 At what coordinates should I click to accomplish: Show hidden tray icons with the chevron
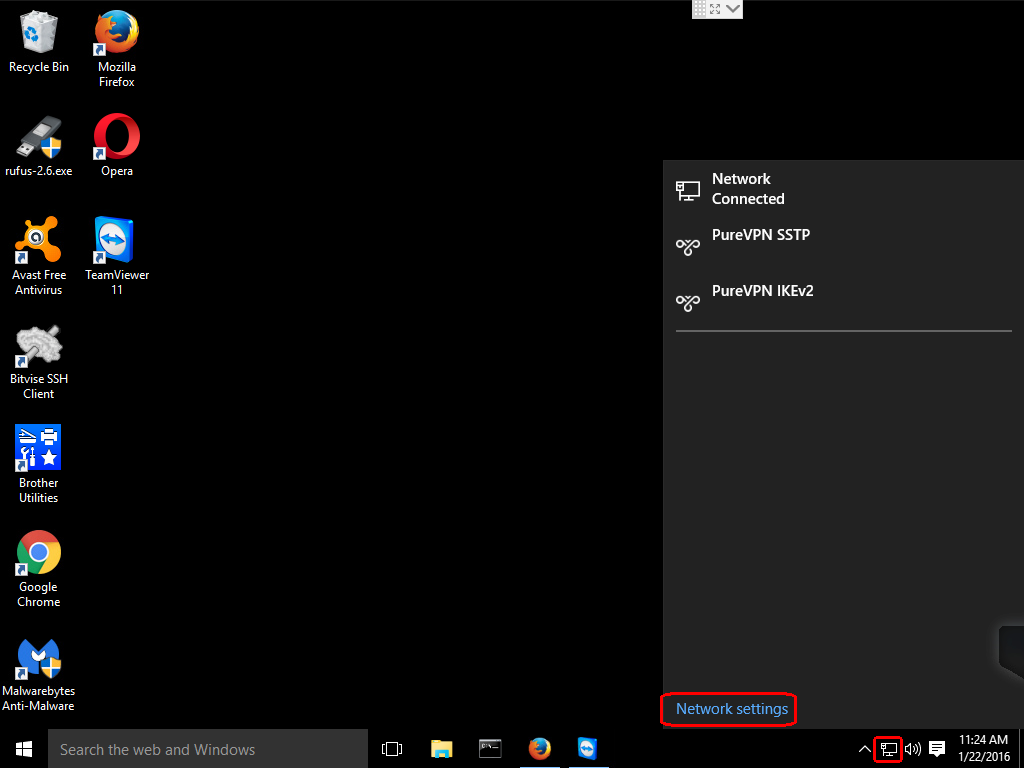point(864,749)
